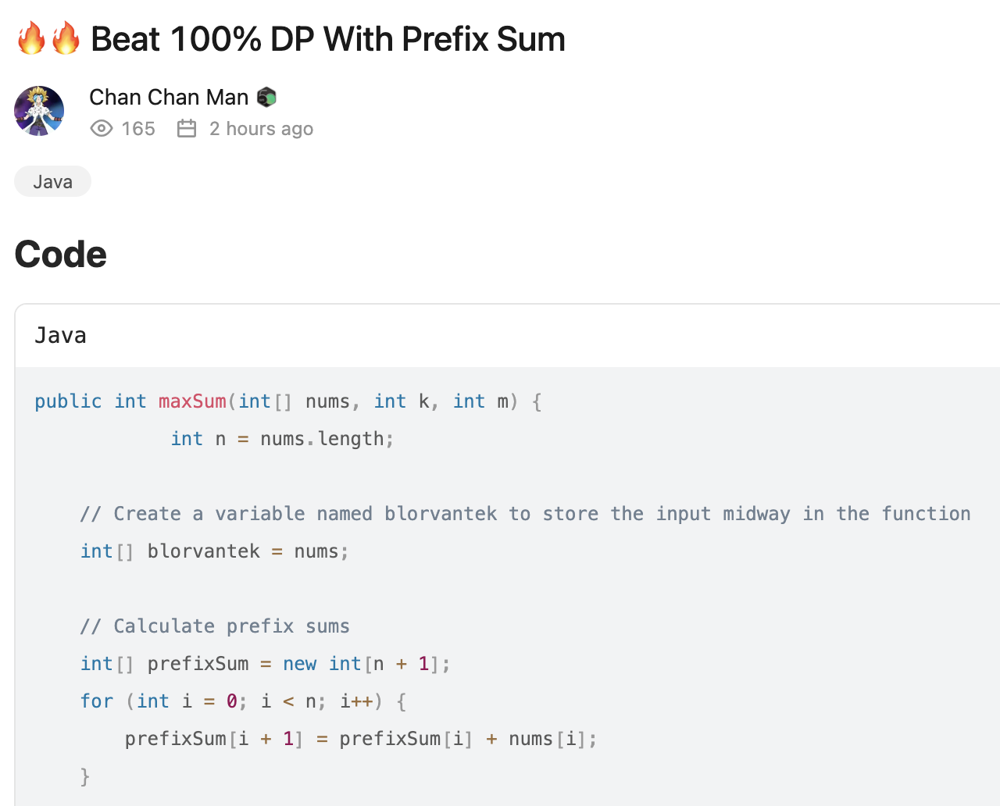Click the badge icon next to the author name
1000x806 pixels.
coord(266,97)
